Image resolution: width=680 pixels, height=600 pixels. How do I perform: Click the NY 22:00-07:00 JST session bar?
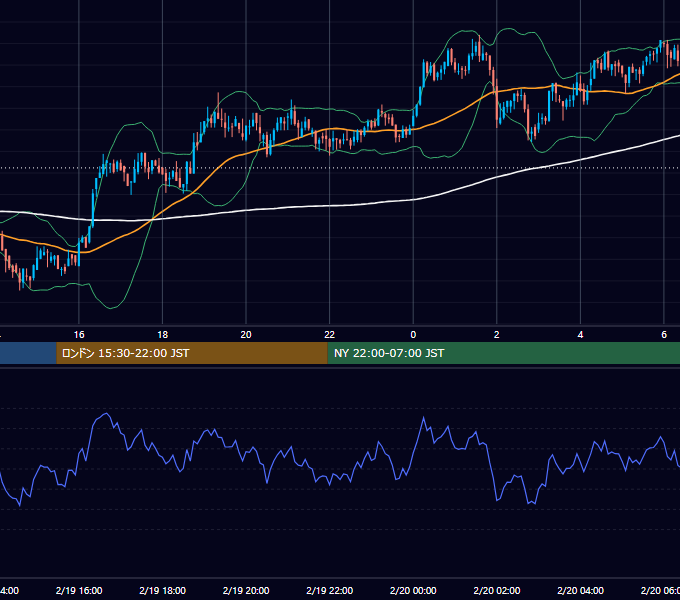pos(503,353)
